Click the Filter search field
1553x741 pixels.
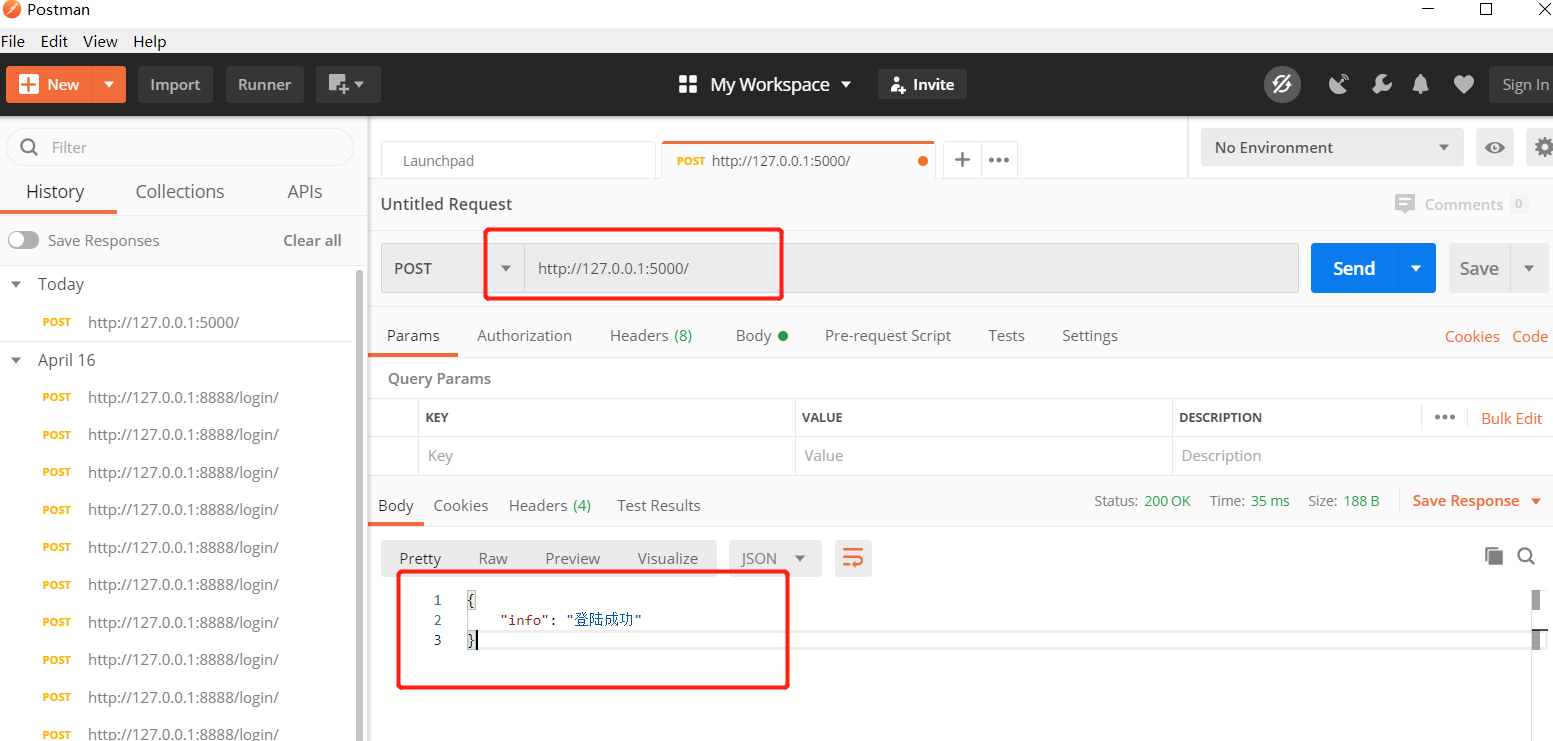180,147
